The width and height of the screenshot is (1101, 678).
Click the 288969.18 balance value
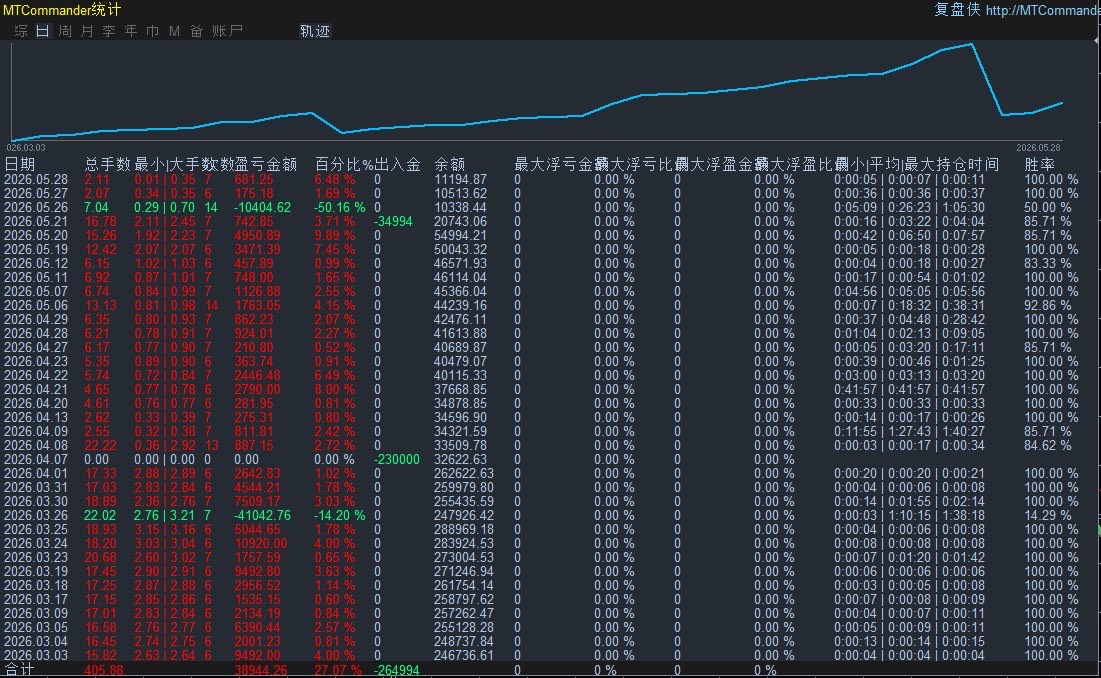463,529
